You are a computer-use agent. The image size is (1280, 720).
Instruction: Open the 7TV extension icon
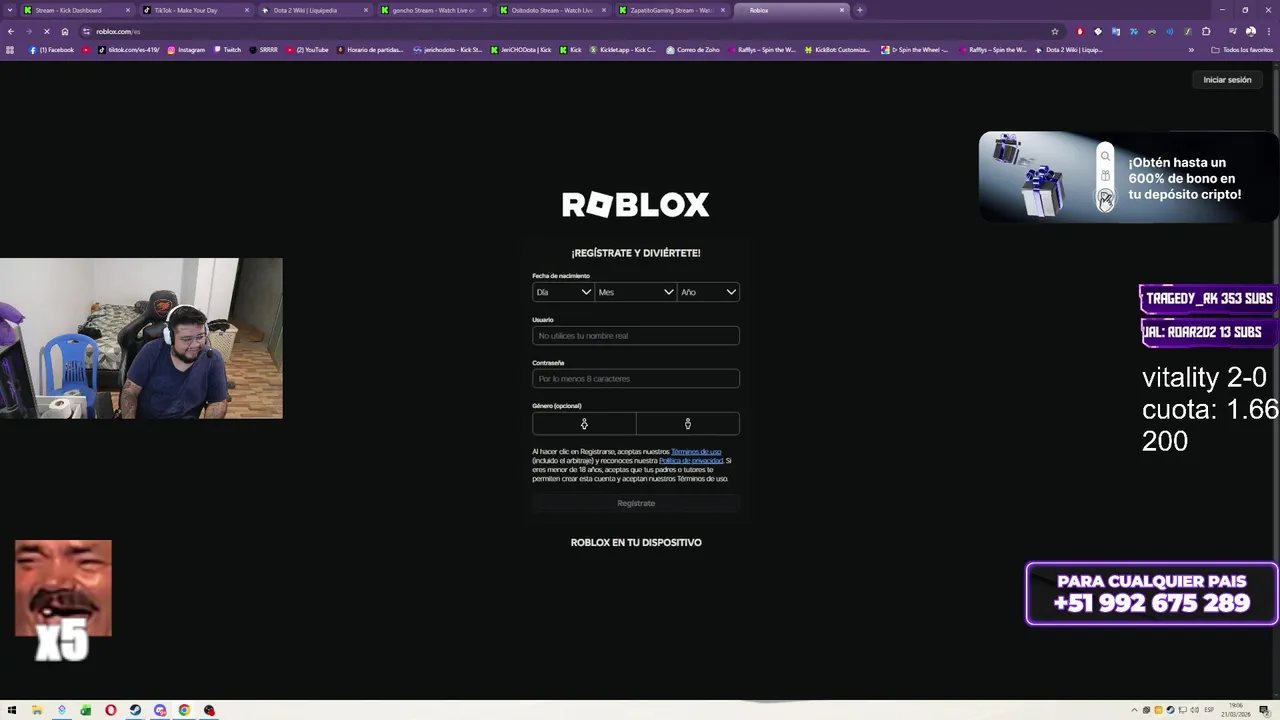coord(1134,31)
